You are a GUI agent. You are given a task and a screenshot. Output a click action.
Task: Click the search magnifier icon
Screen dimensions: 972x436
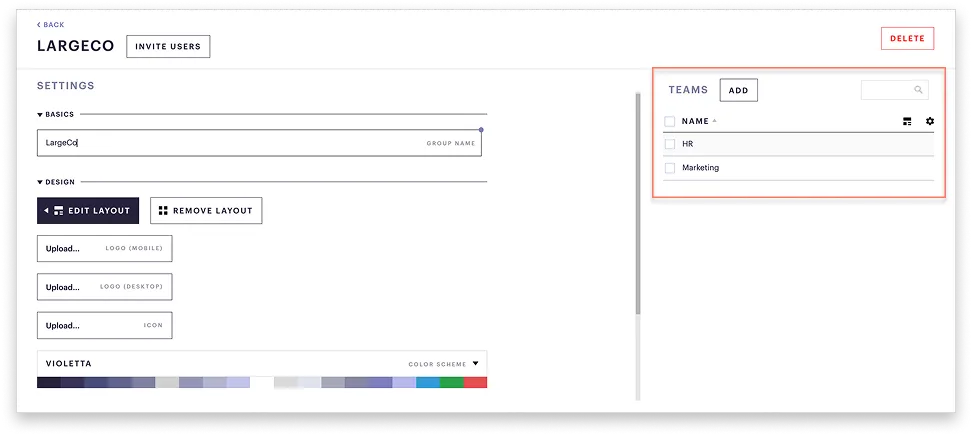pos(918,90)
